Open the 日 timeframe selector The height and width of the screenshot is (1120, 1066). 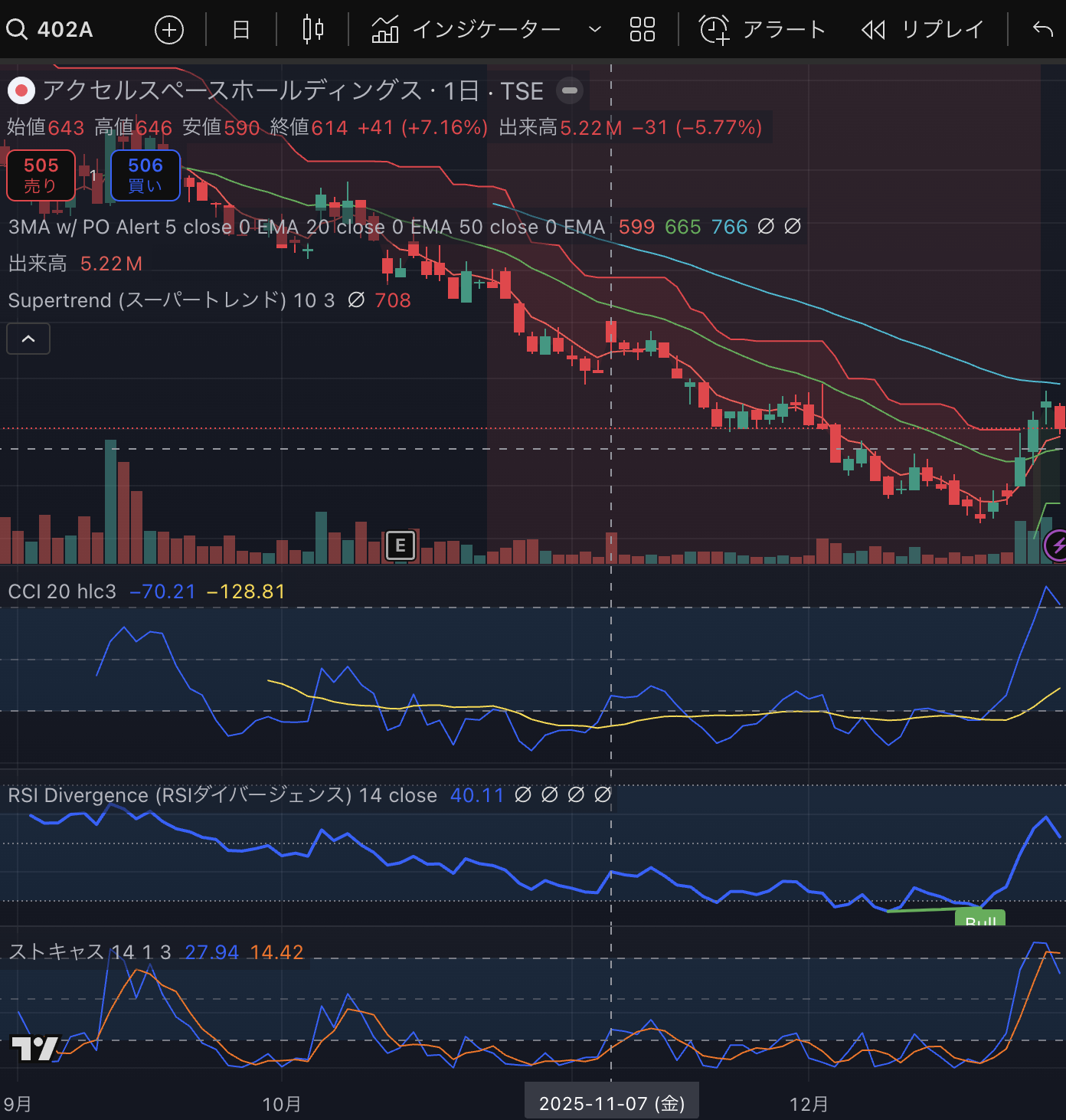(241, 30)
